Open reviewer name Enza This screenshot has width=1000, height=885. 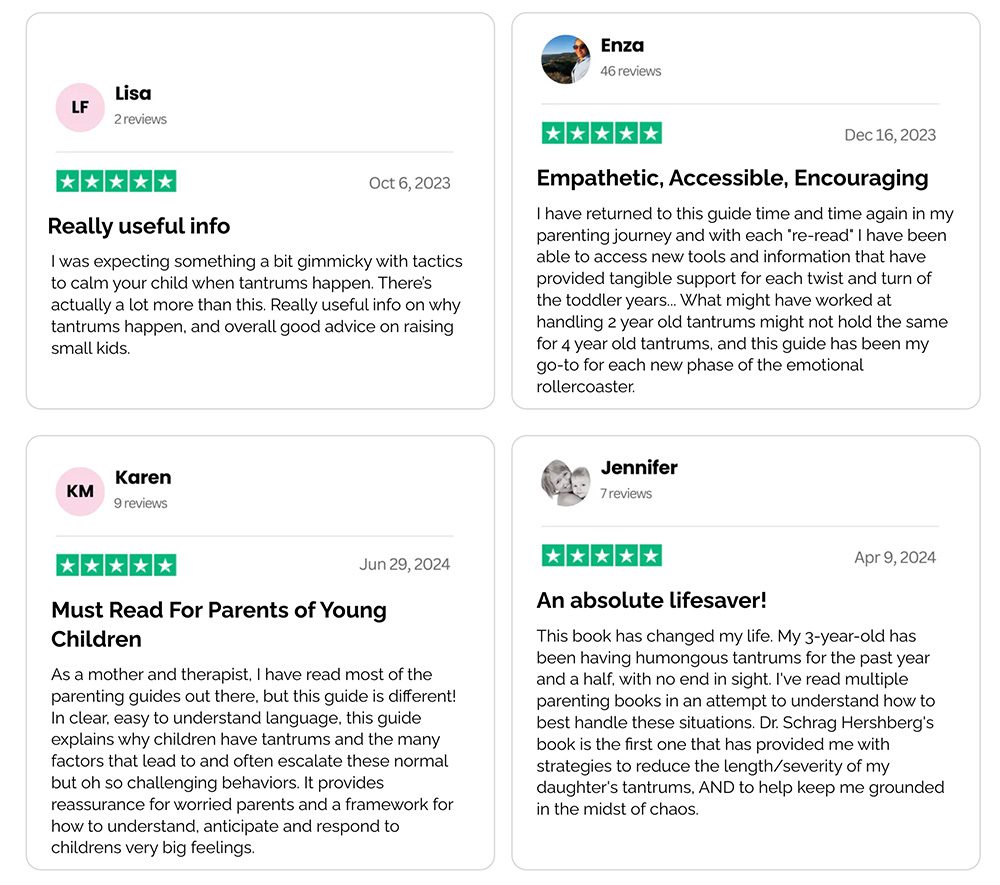point(622,46)
